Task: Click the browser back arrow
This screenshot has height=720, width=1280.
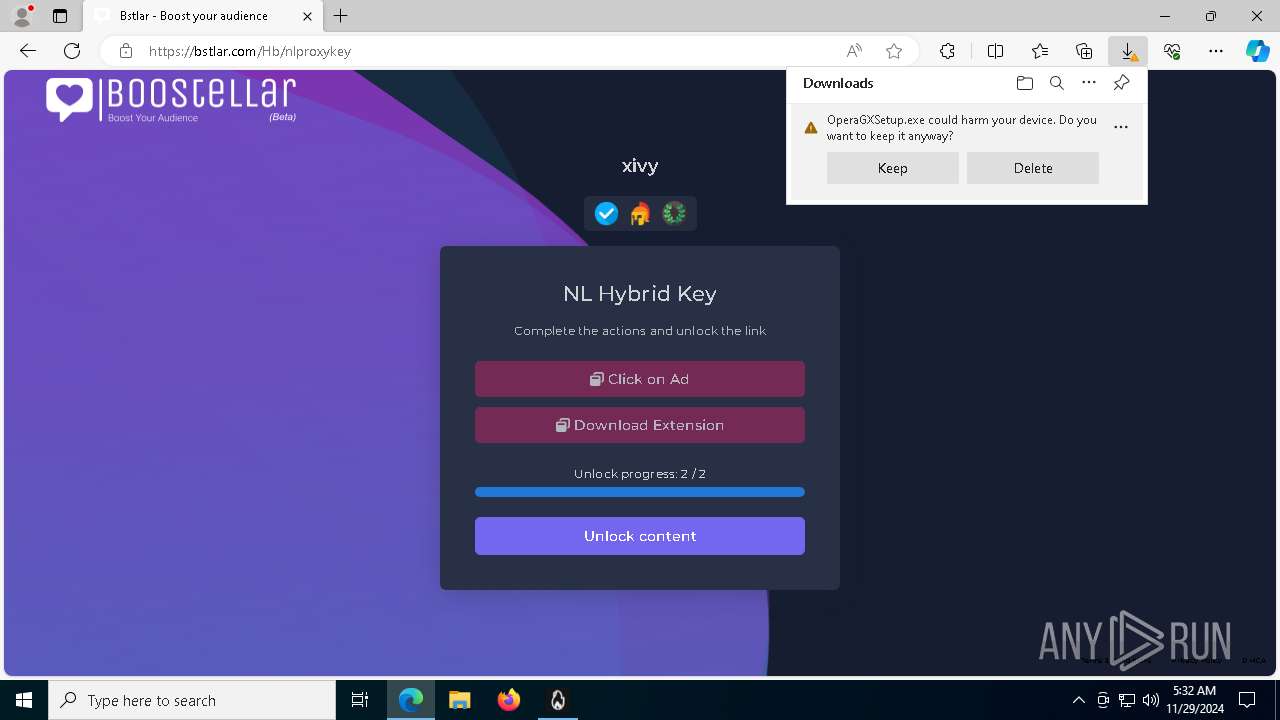Action: (28, 51)
